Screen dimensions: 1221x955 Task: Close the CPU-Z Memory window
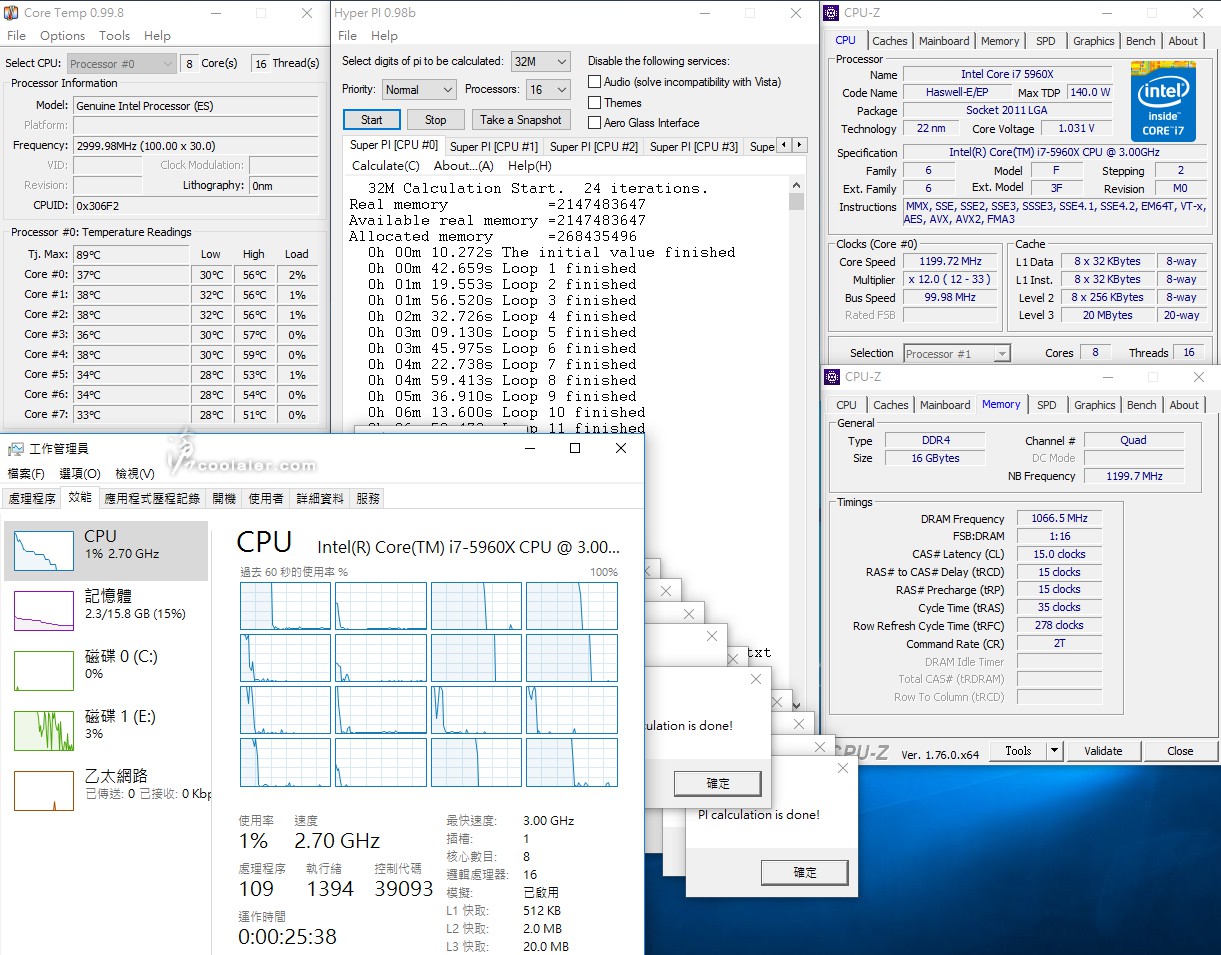1199,377
